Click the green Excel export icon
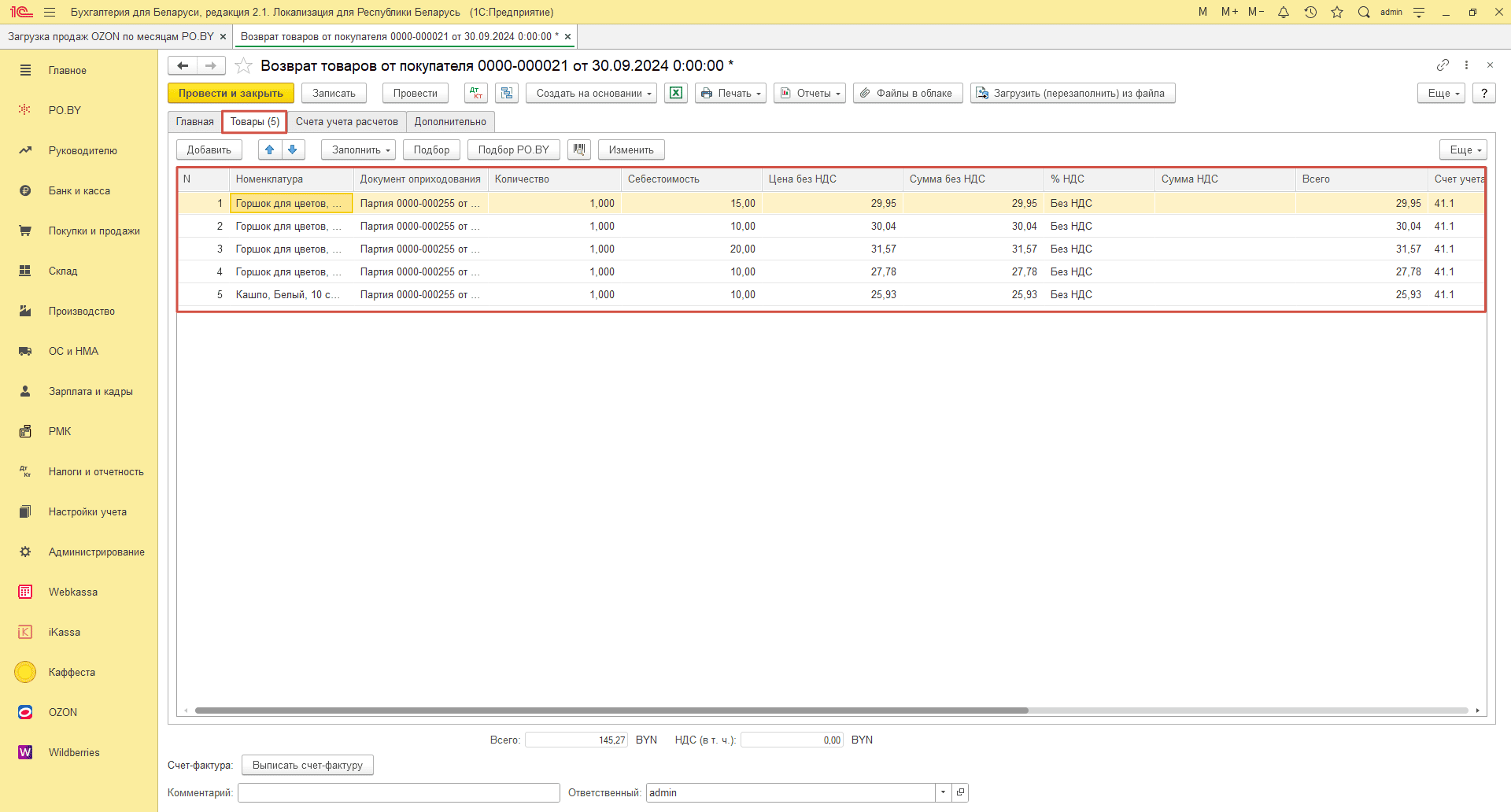The height and width of the screenshot is (812, 1511). [676, 93]
